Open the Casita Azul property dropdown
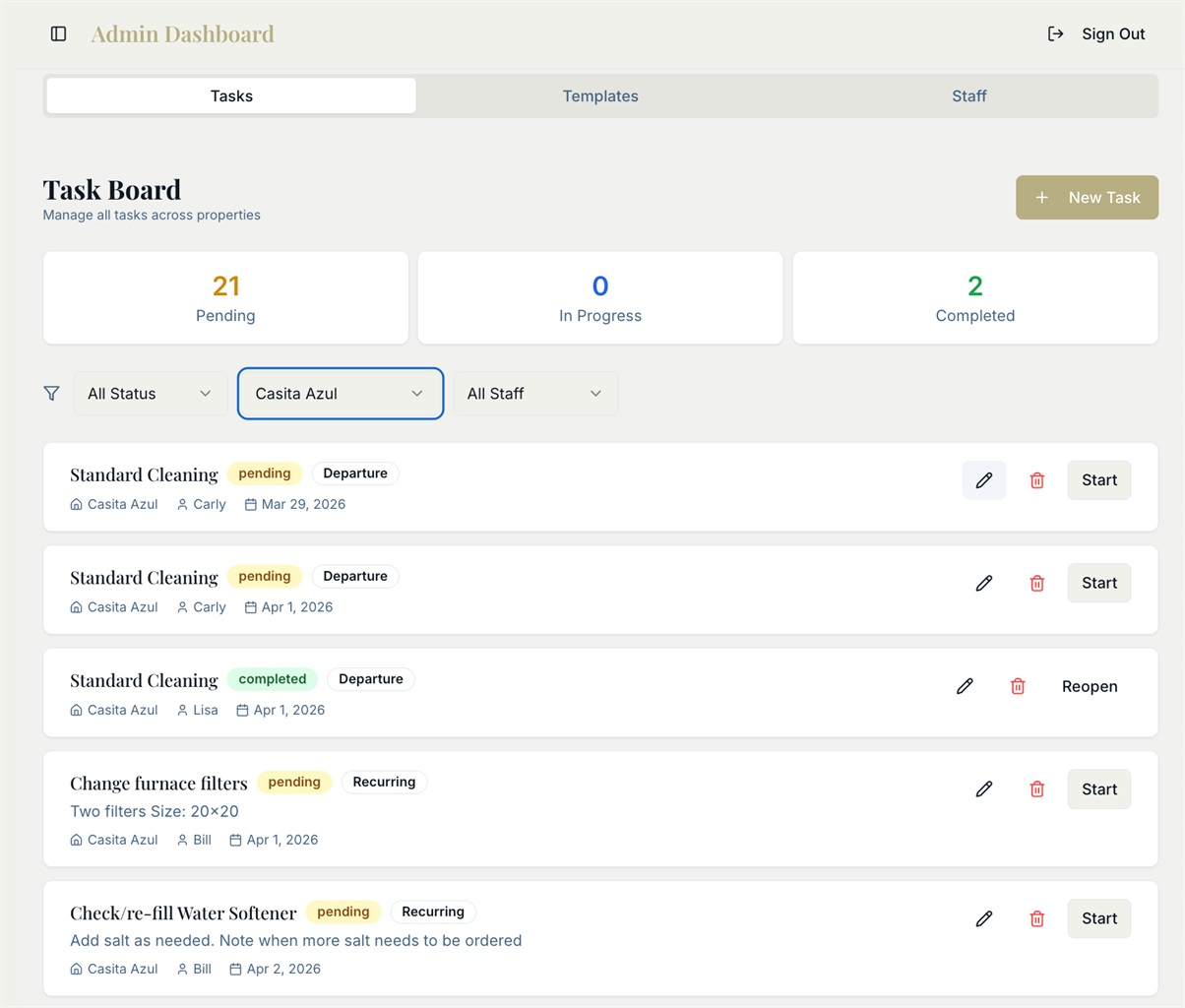 tap(341, 394)
